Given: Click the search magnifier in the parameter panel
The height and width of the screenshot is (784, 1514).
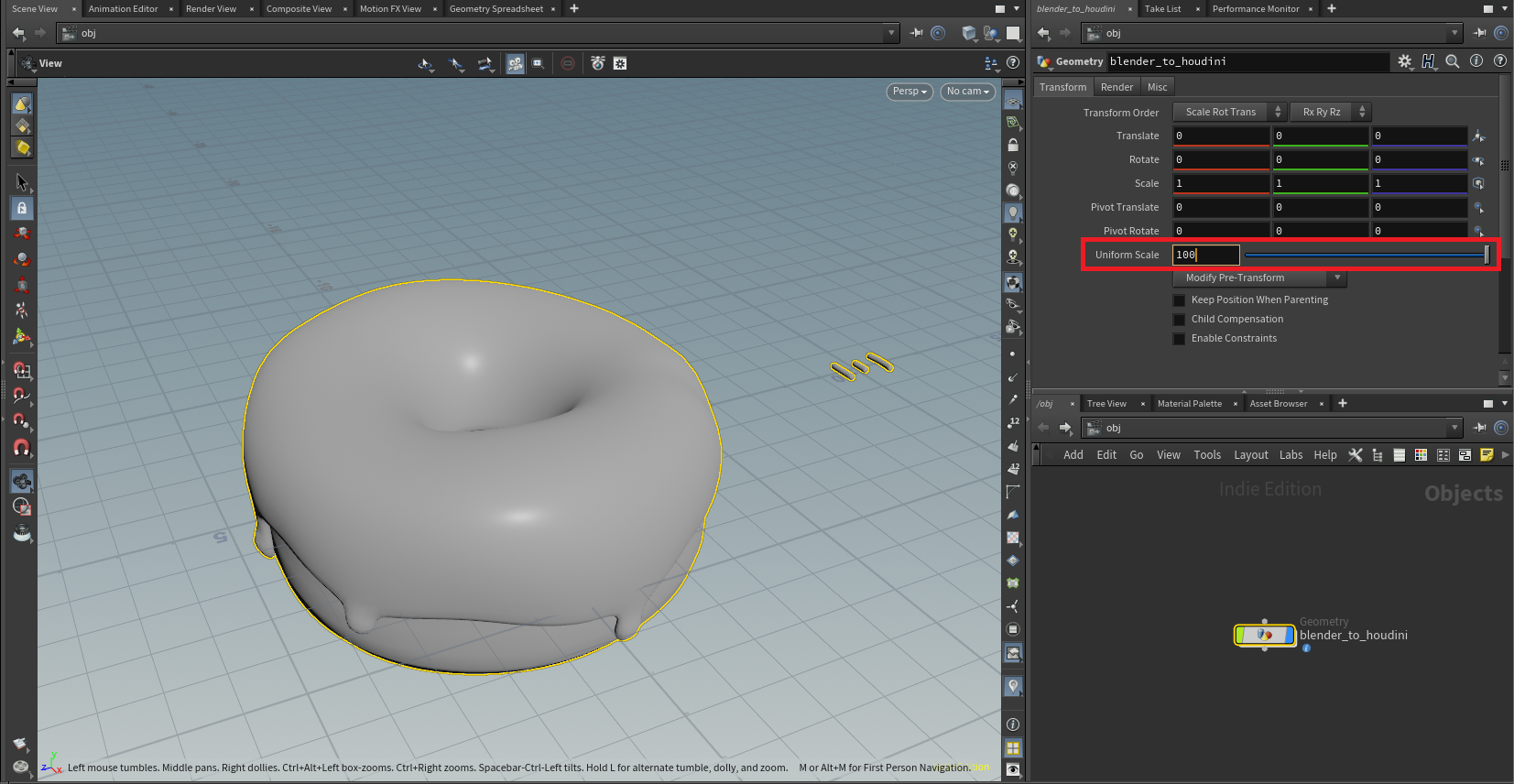Looking at the screenshot, I should click(x=1452, y=61).
